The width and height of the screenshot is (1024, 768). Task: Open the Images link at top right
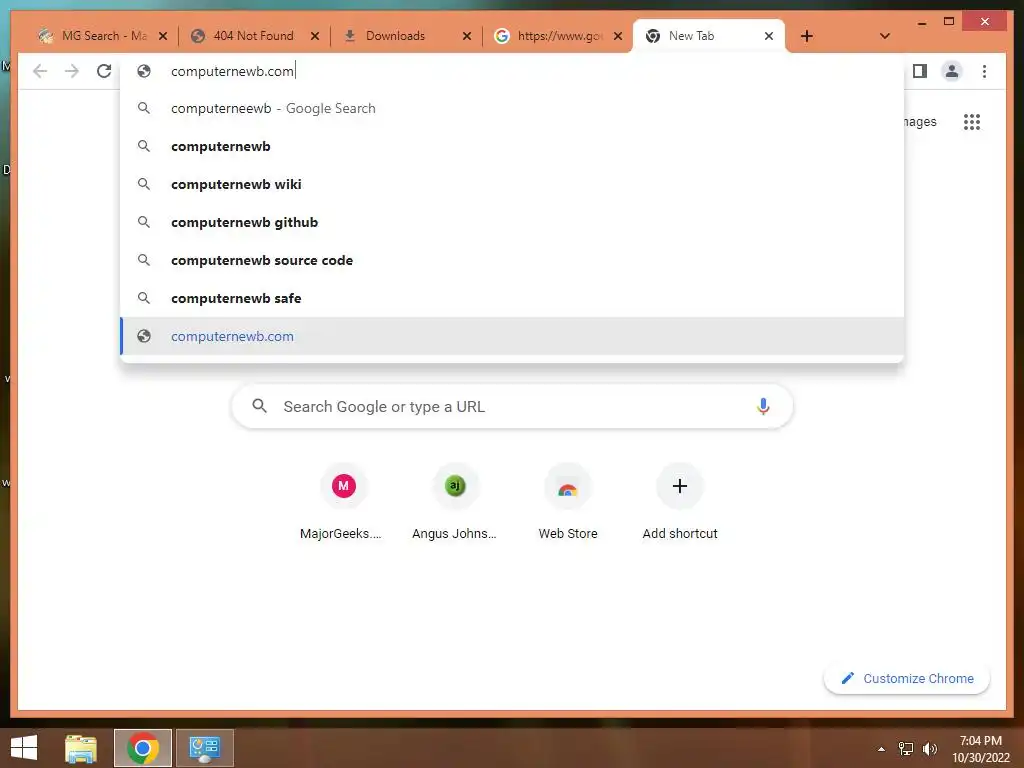920,121
